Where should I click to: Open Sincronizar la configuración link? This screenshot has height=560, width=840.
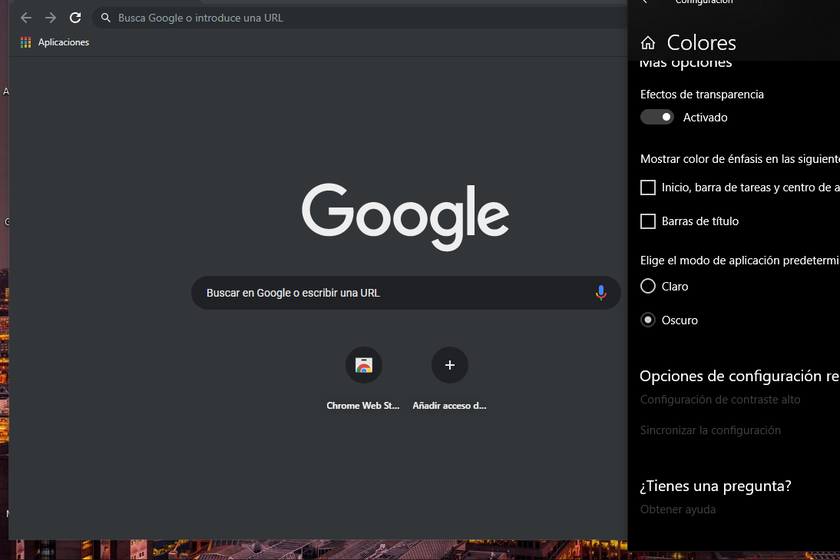click(710, 430)
